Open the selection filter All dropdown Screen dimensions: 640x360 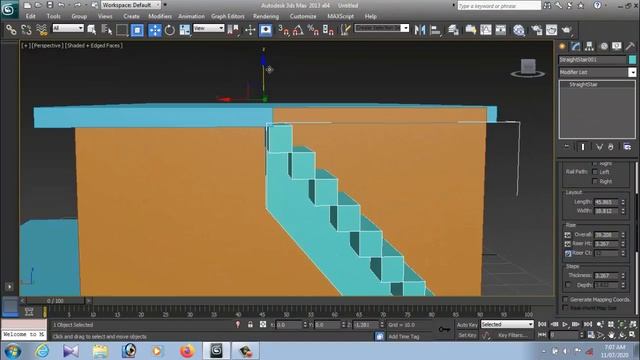68,28
